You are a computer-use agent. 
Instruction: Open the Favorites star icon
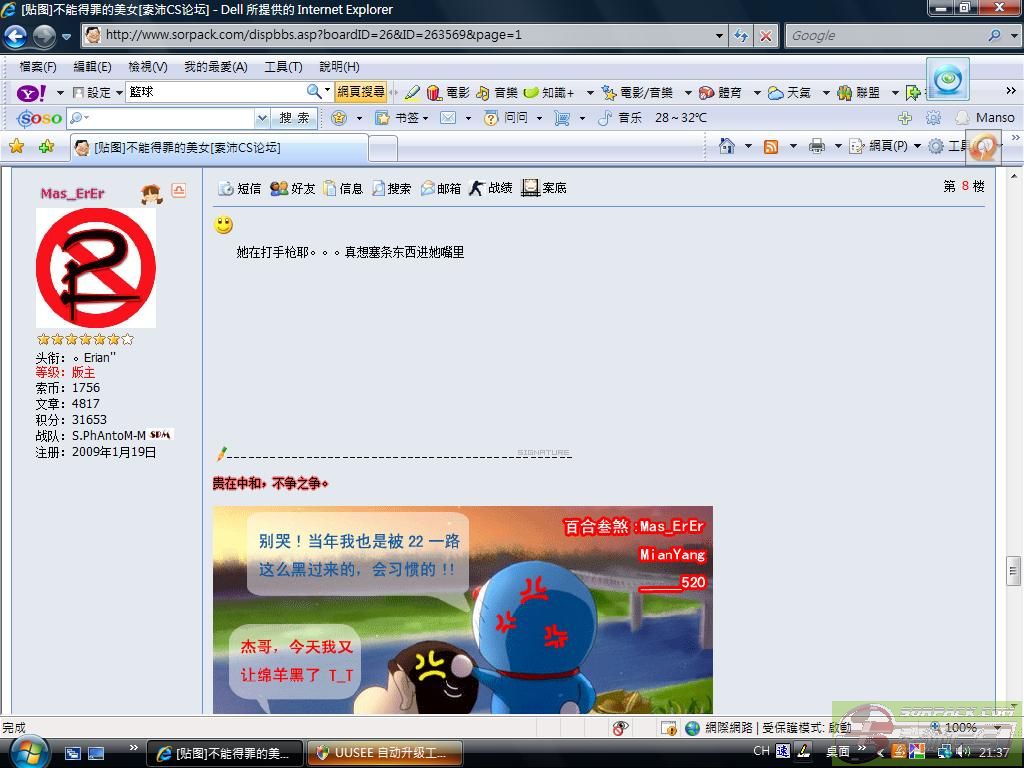pos(16,147)
